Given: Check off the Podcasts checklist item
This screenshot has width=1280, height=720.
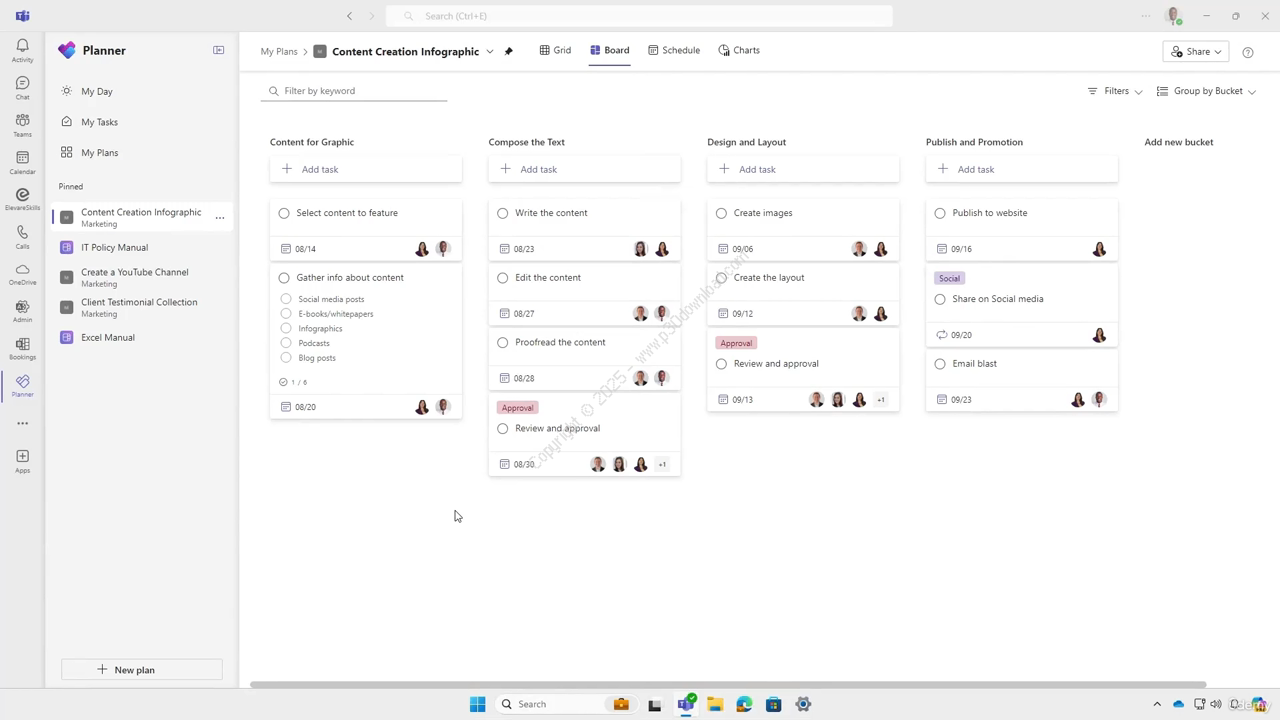Looking at the screenshot, I should [286, 343].
